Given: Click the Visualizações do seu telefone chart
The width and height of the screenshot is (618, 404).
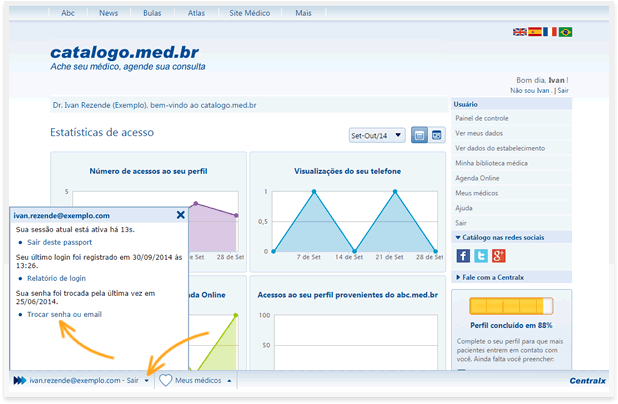Looking at the screenshot, I should point(348,212).
